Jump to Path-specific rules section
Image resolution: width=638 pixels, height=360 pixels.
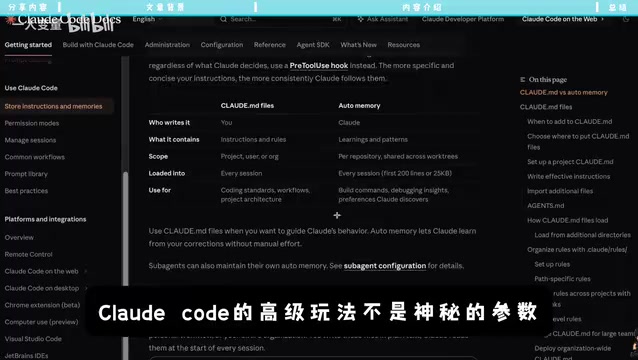point(562,279)
